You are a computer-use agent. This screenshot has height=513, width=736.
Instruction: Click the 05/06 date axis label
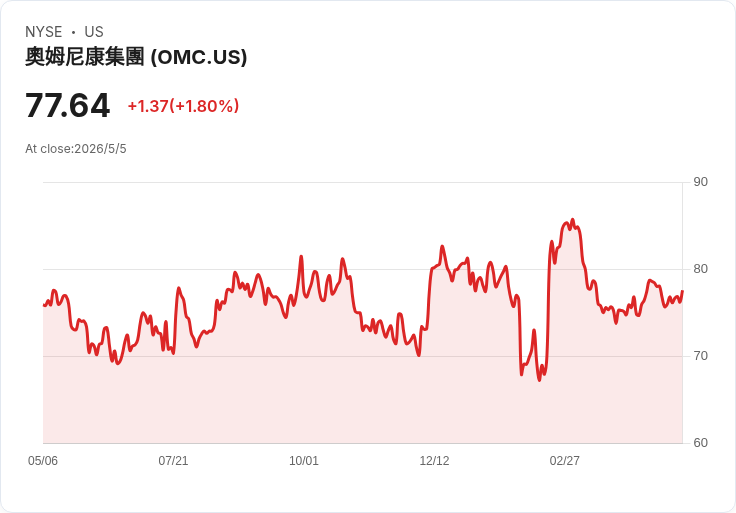[x=43, y=460]
